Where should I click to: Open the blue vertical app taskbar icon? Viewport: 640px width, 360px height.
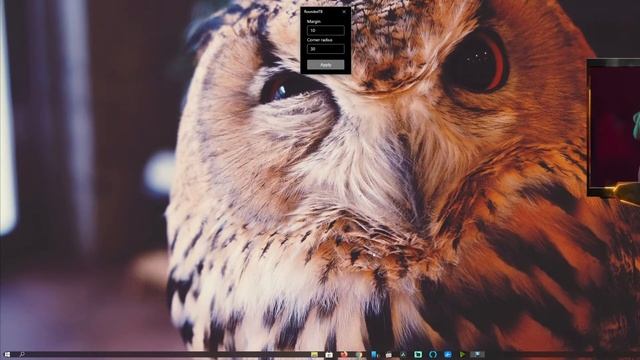coord(374,355)
